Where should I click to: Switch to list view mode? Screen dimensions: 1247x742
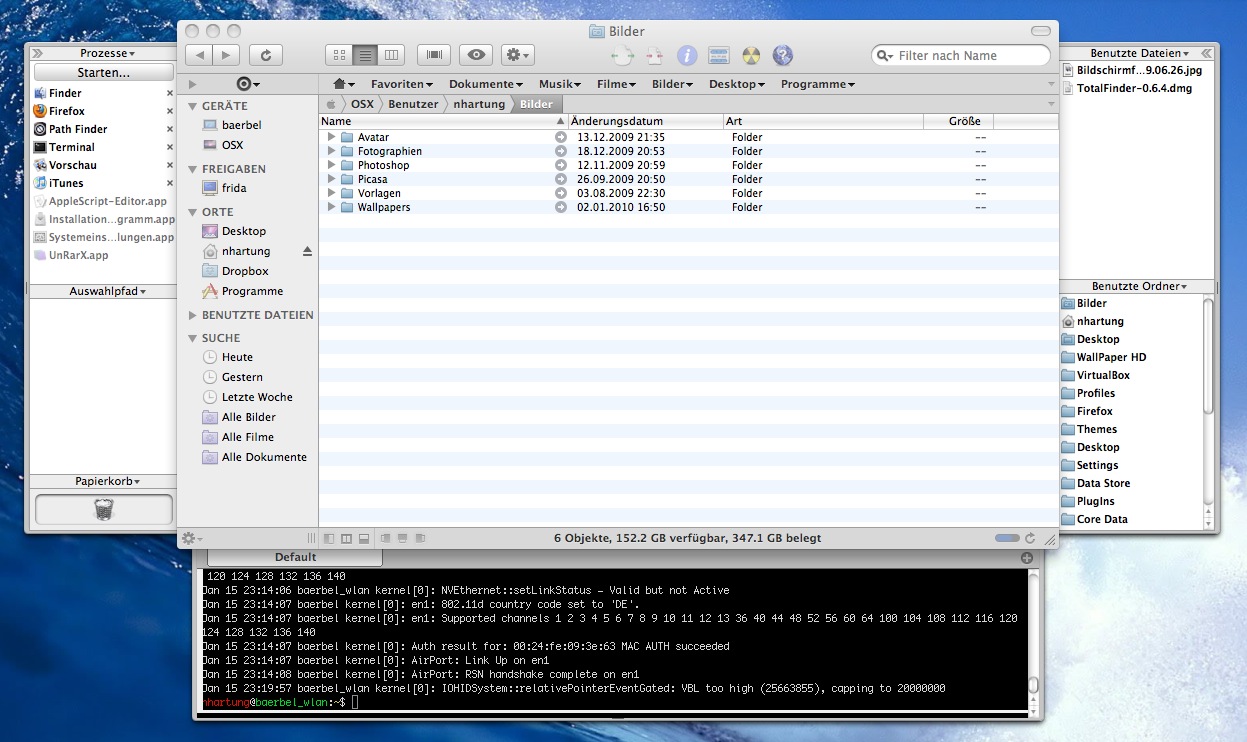[365, 55]
